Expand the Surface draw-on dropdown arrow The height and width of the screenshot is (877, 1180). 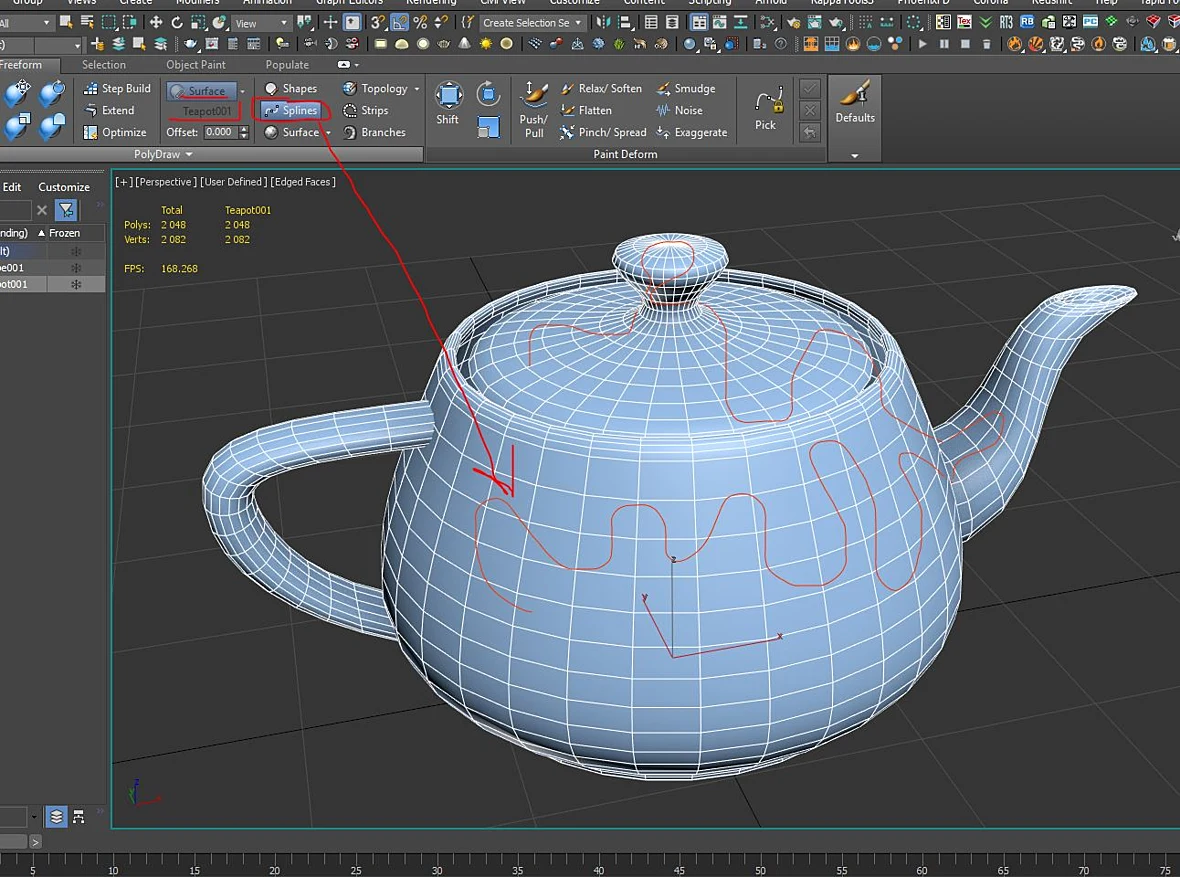[x=242, y=91]
